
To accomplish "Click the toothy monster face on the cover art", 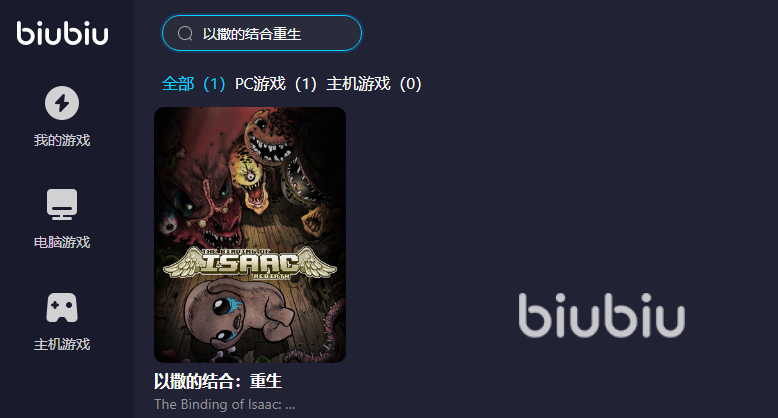I will click(x=268, y=137).
